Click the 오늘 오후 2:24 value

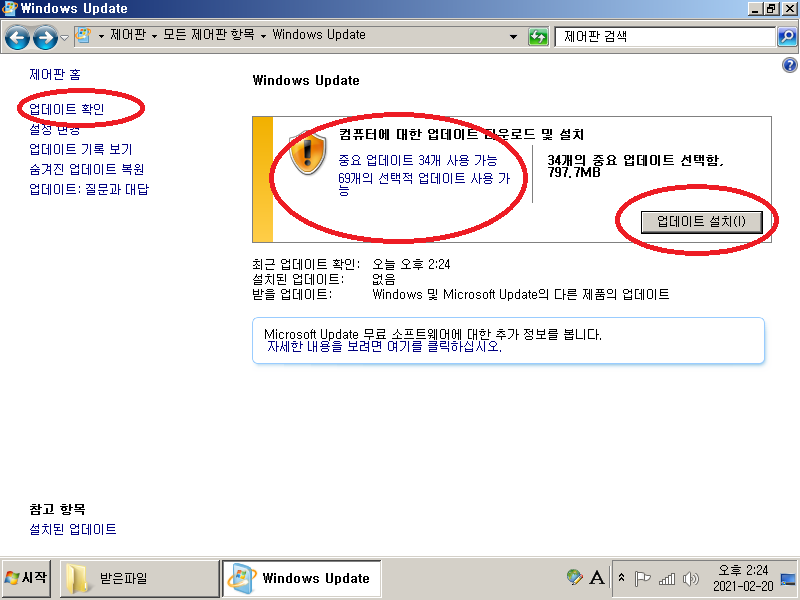pyautogui.click(x=411, y=264)
